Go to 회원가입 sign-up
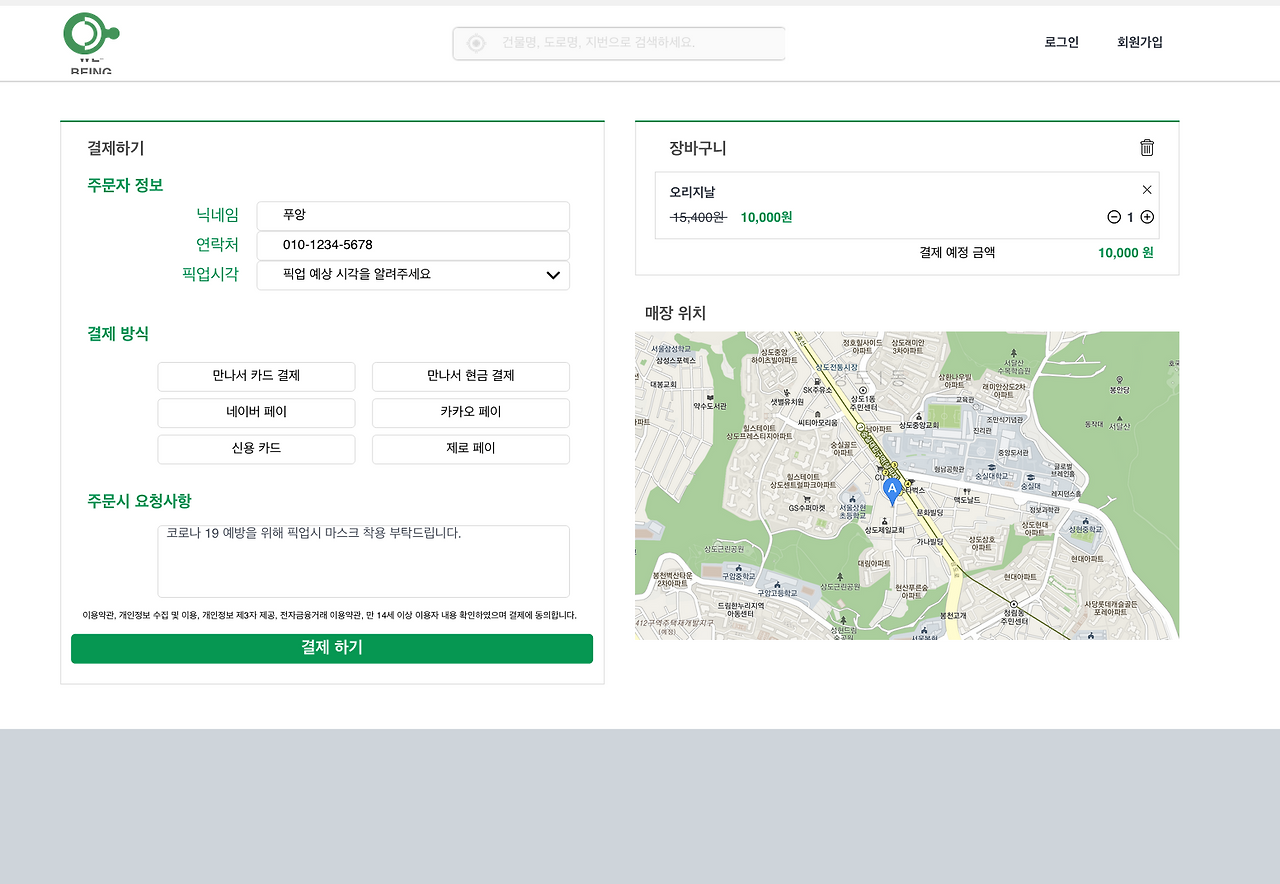Image resolution: width=1280 pixels, height=884 pixels. pyautogui.click(x=1140, y=42)
